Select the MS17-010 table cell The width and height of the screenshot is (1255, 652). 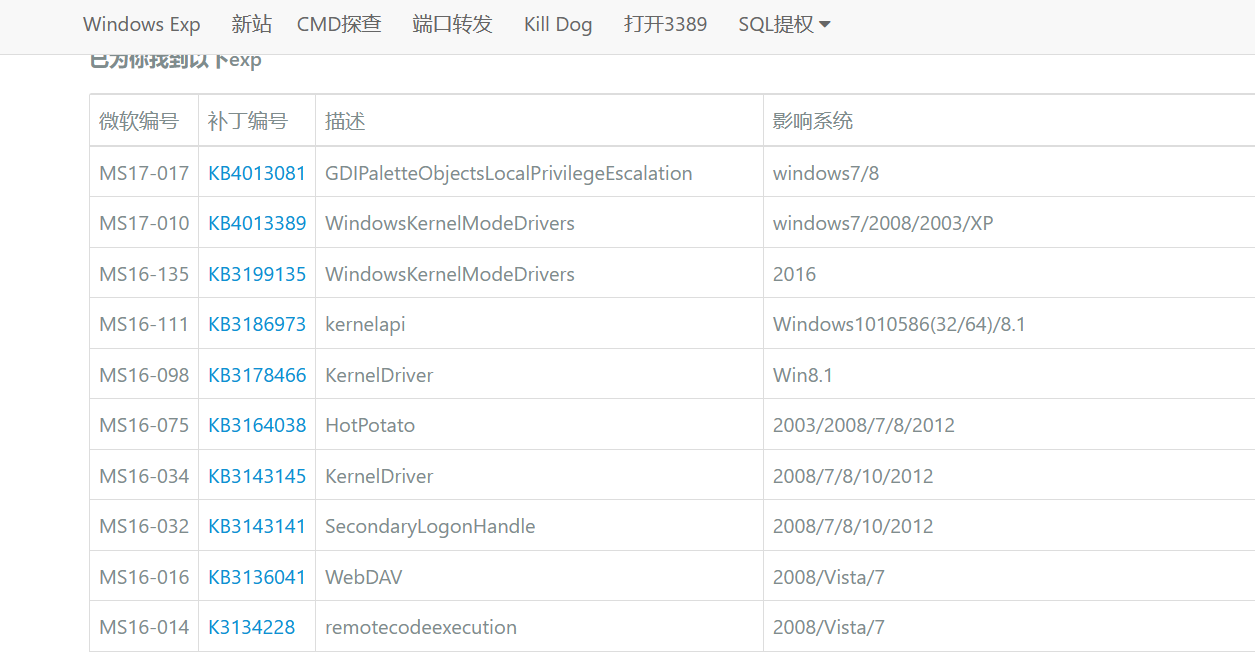pyautogui.click(x=144, y=223)
